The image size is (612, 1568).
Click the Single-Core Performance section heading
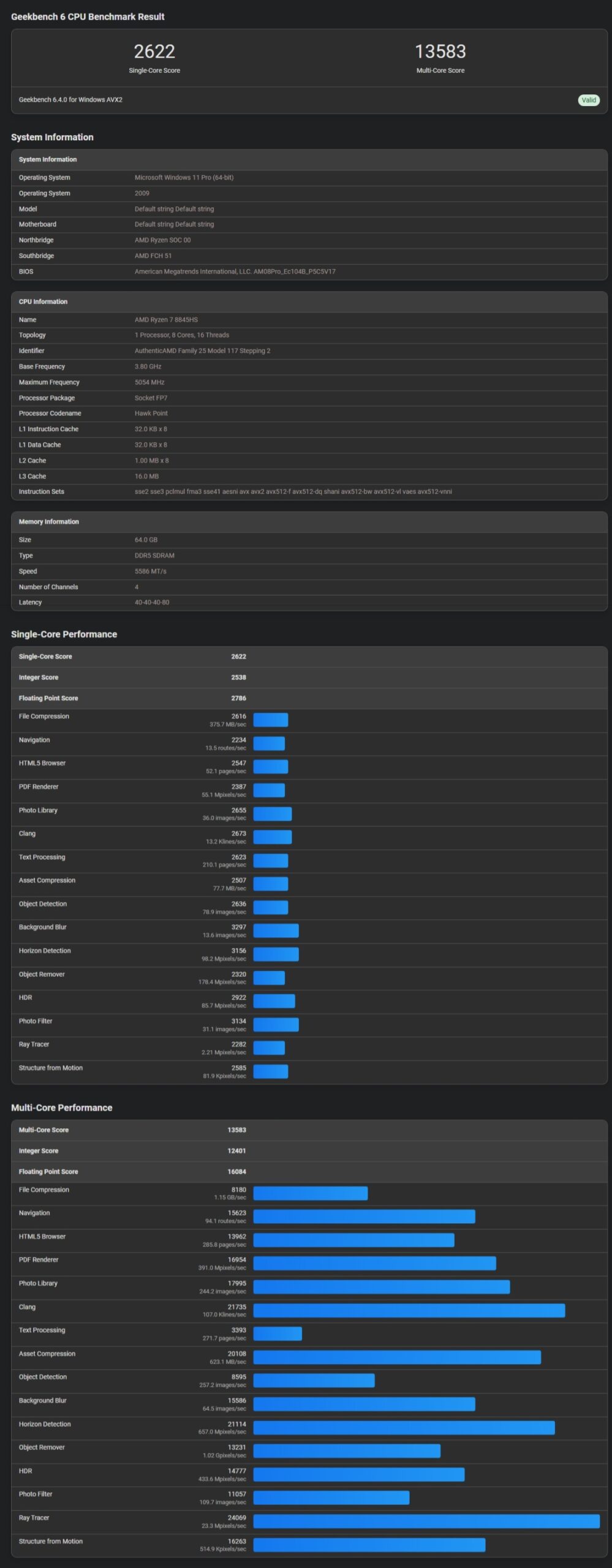click(x=64, y=635)
